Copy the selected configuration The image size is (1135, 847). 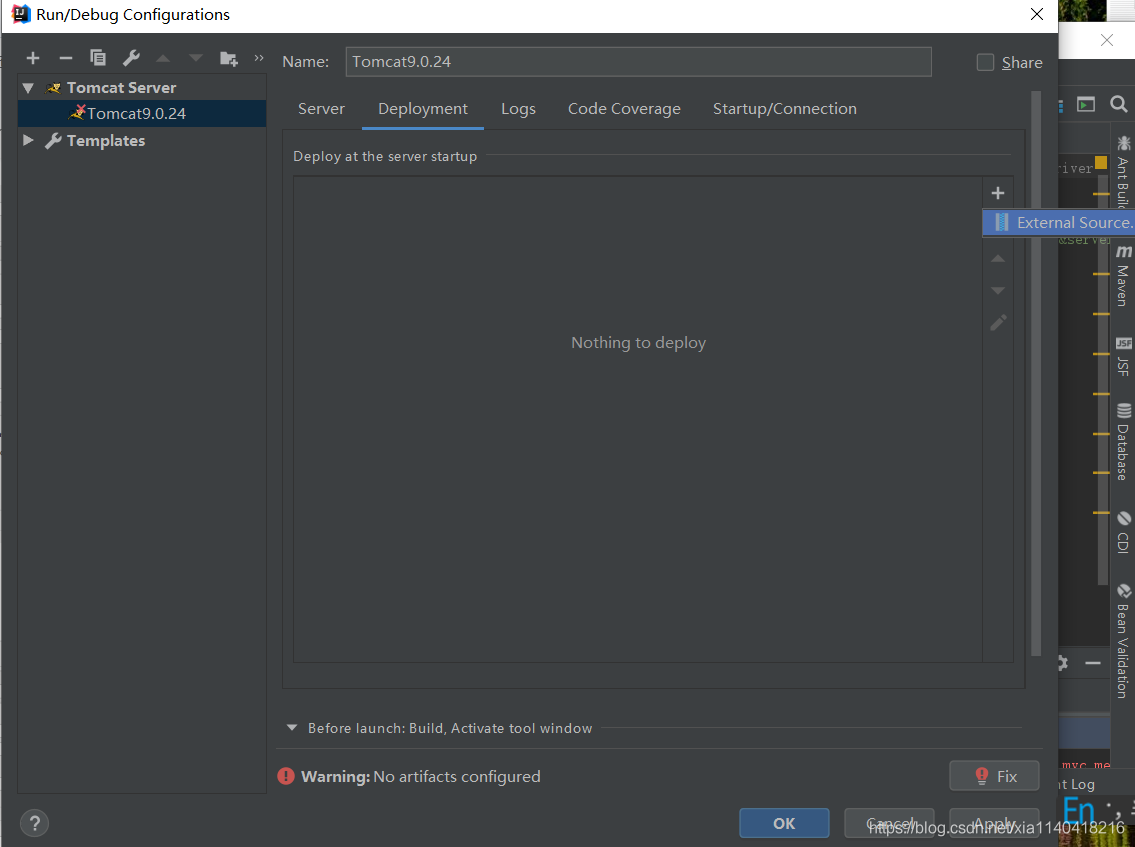point(98,58)
